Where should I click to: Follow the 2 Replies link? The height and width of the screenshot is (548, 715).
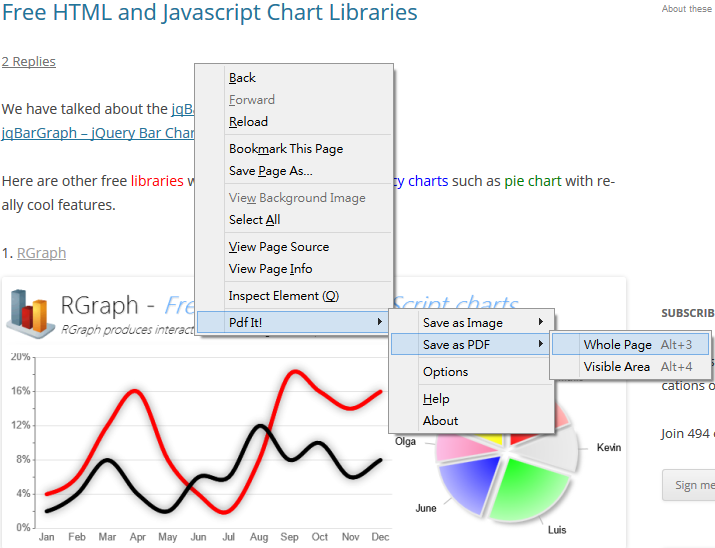(x=28, y=62)
